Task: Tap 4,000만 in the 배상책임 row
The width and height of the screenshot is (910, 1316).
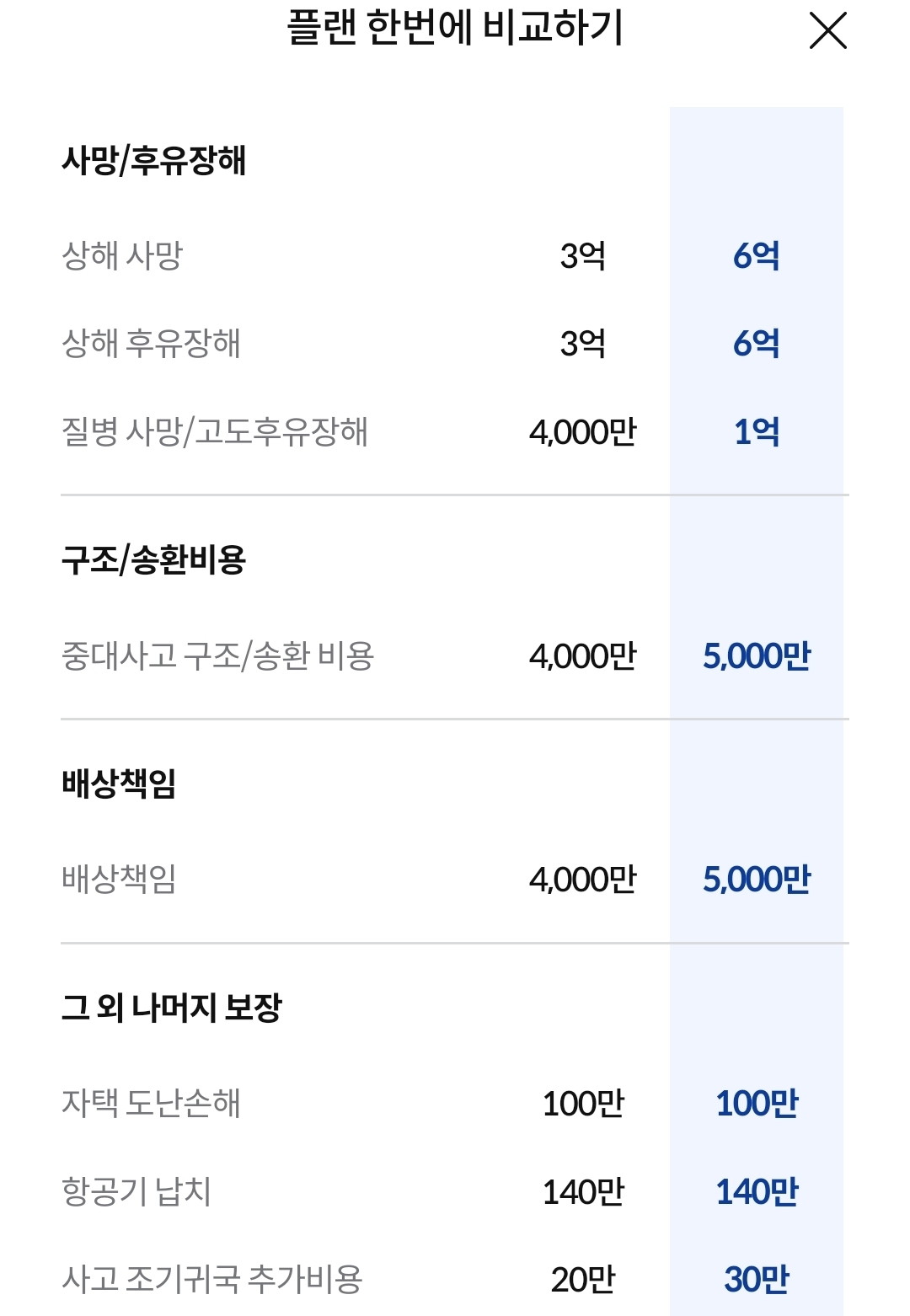Action: 582,880
